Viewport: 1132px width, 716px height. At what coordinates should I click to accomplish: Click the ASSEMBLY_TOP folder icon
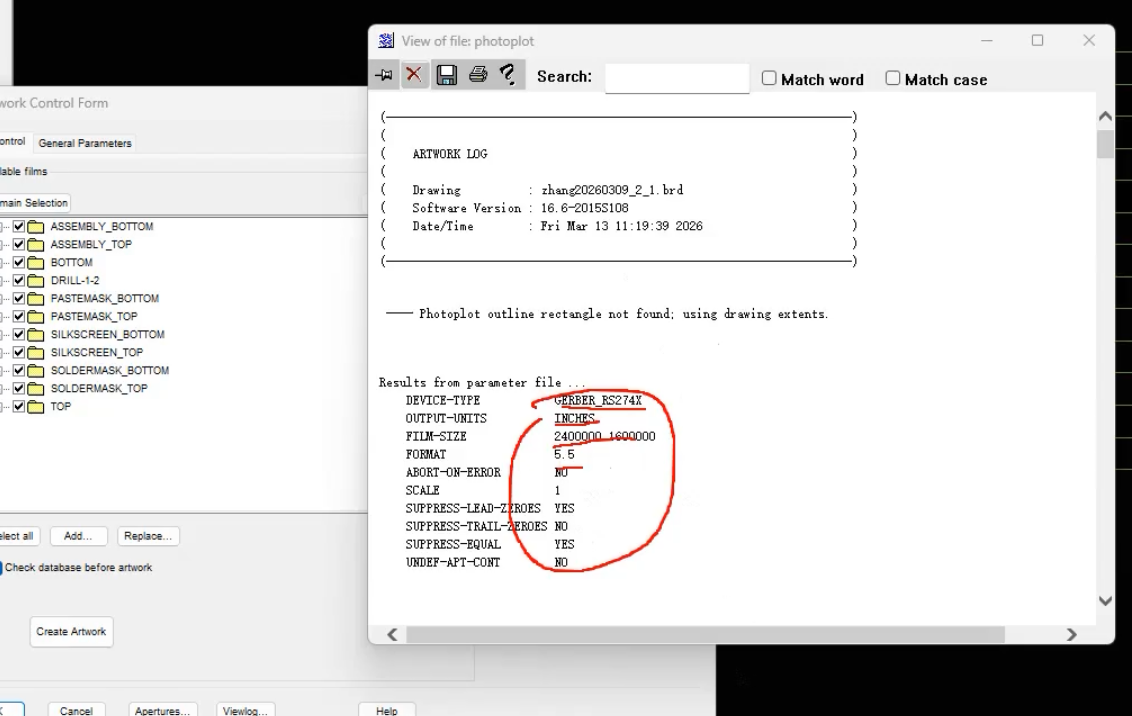tap(35, 245)
